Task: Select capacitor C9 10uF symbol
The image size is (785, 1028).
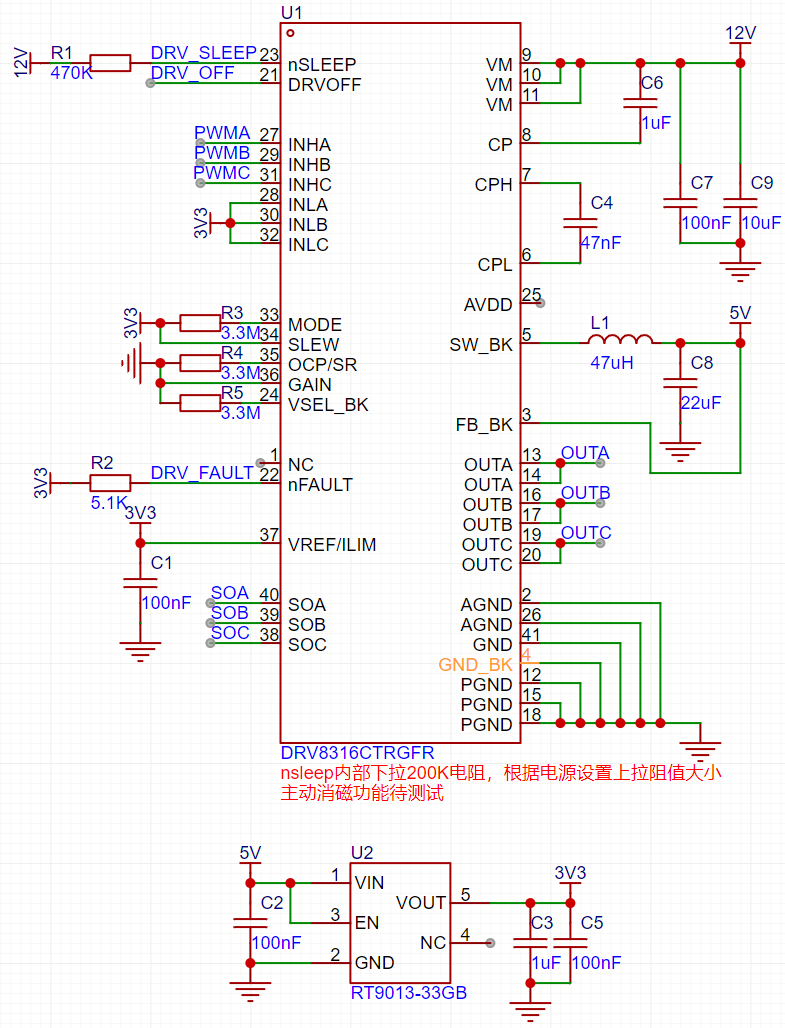Action: tap(740, 203)
